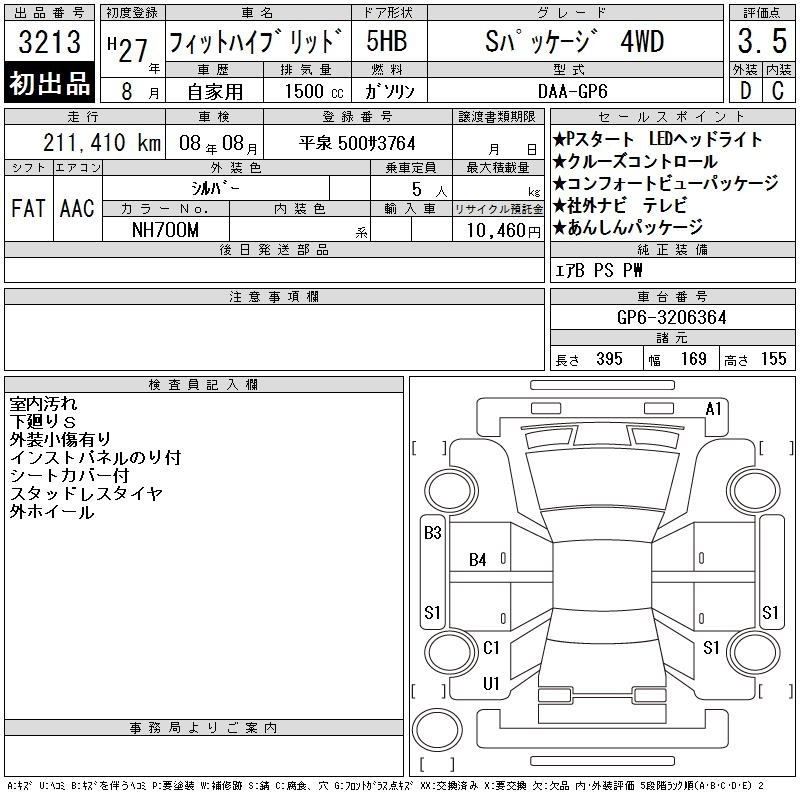The image size is (800, 800).
Task: Click the overall grade score 3.5
Action: (x=762, y=41)
